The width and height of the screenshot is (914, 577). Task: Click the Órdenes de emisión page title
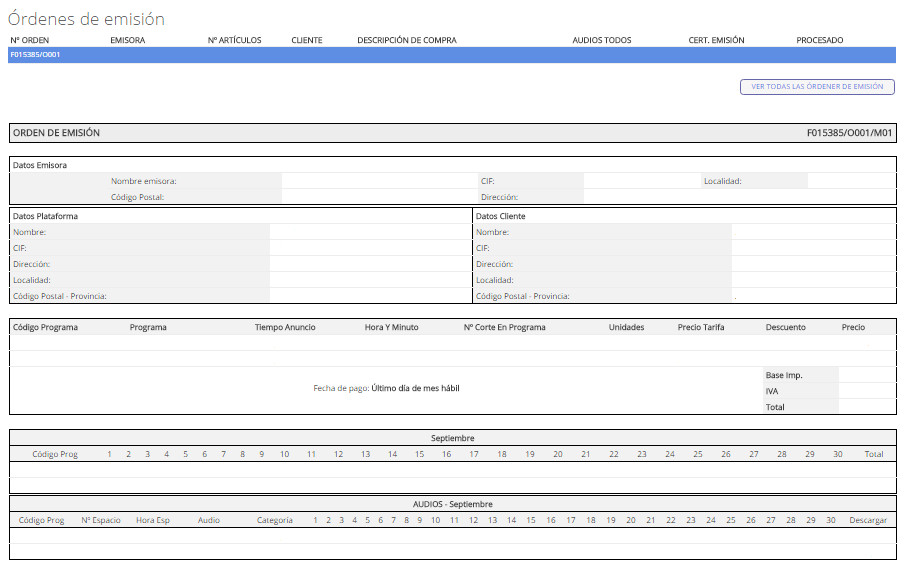point(86,19)
